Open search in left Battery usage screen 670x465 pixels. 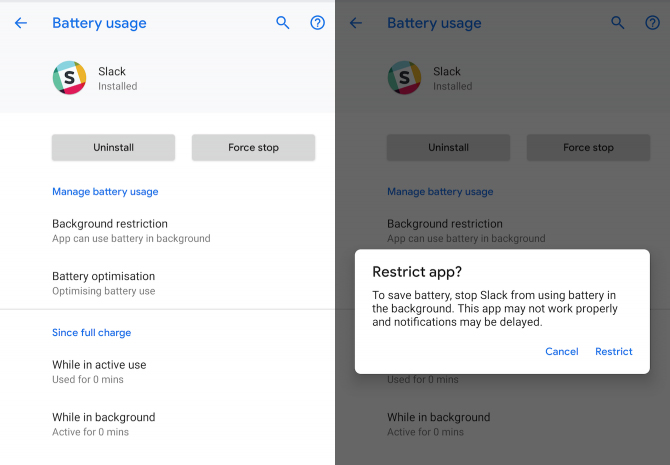click(282, 23)
